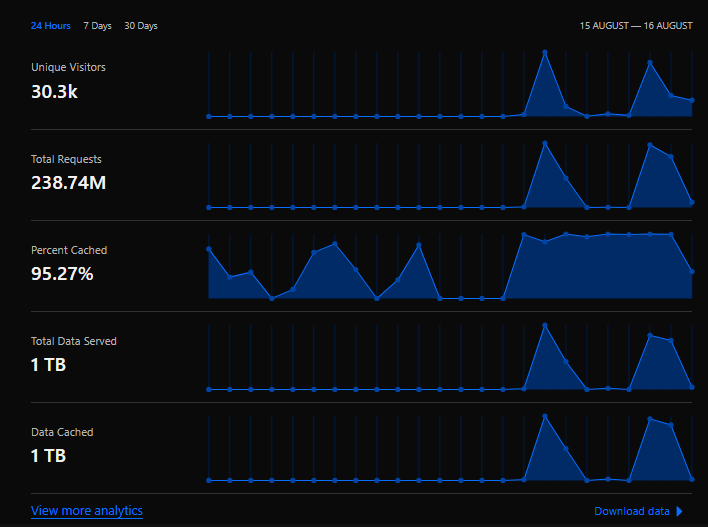Click the 95.27% Percent Cached value
Viewport: 708px width, 527px height.
tap(62, 273)
